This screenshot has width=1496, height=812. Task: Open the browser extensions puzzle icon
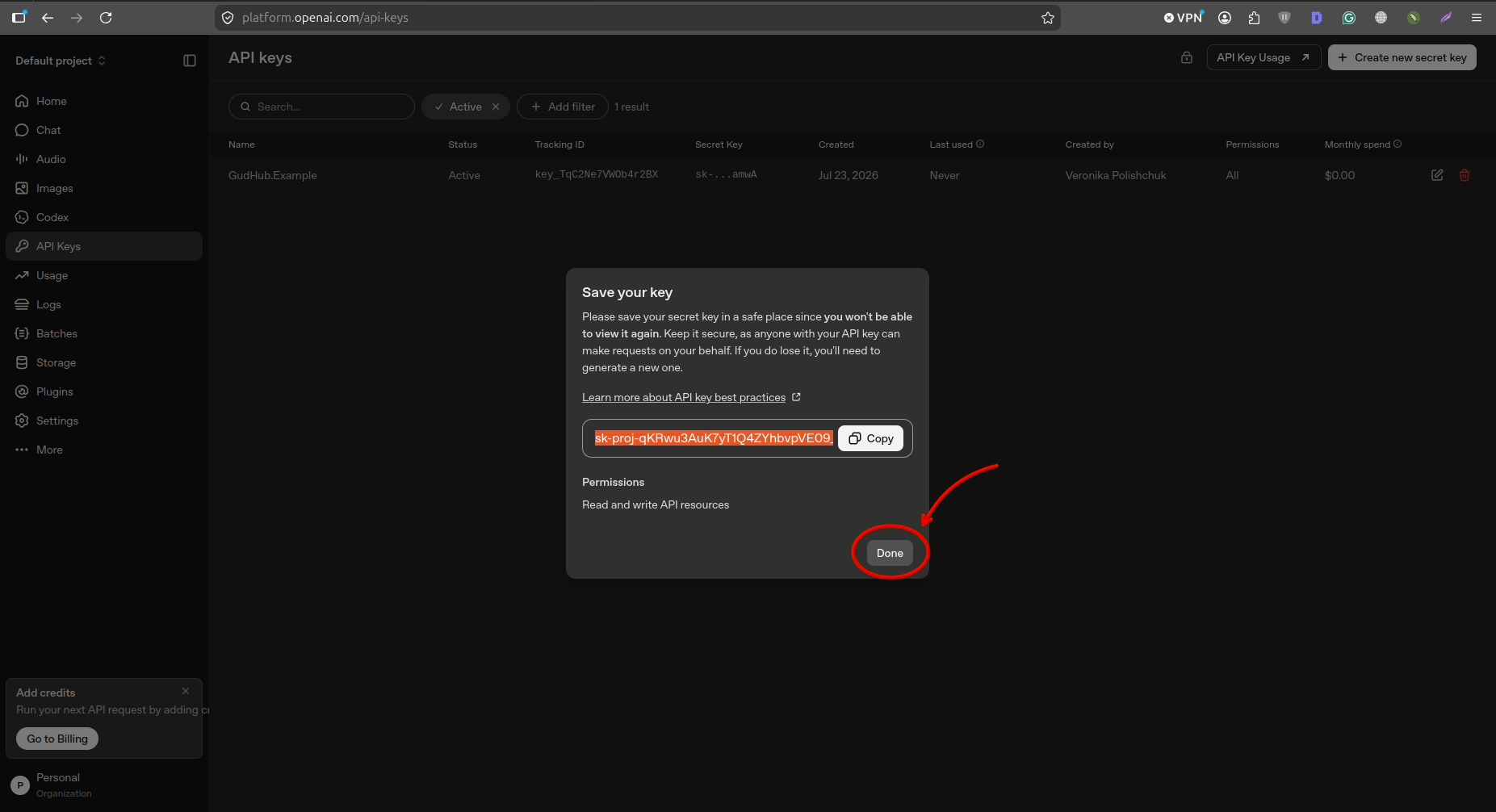(1254, 18)
